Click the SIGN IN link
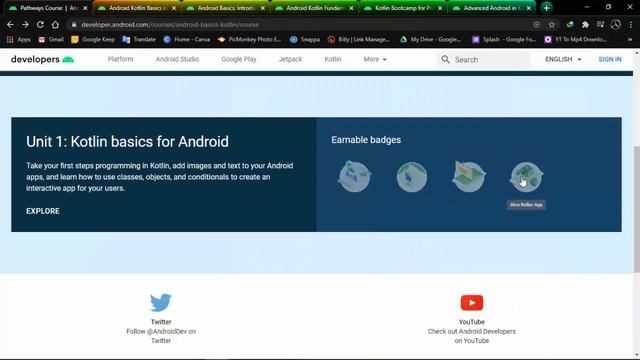Image resolution: width=640 pixels, height=360 pixels. [610, 59]
